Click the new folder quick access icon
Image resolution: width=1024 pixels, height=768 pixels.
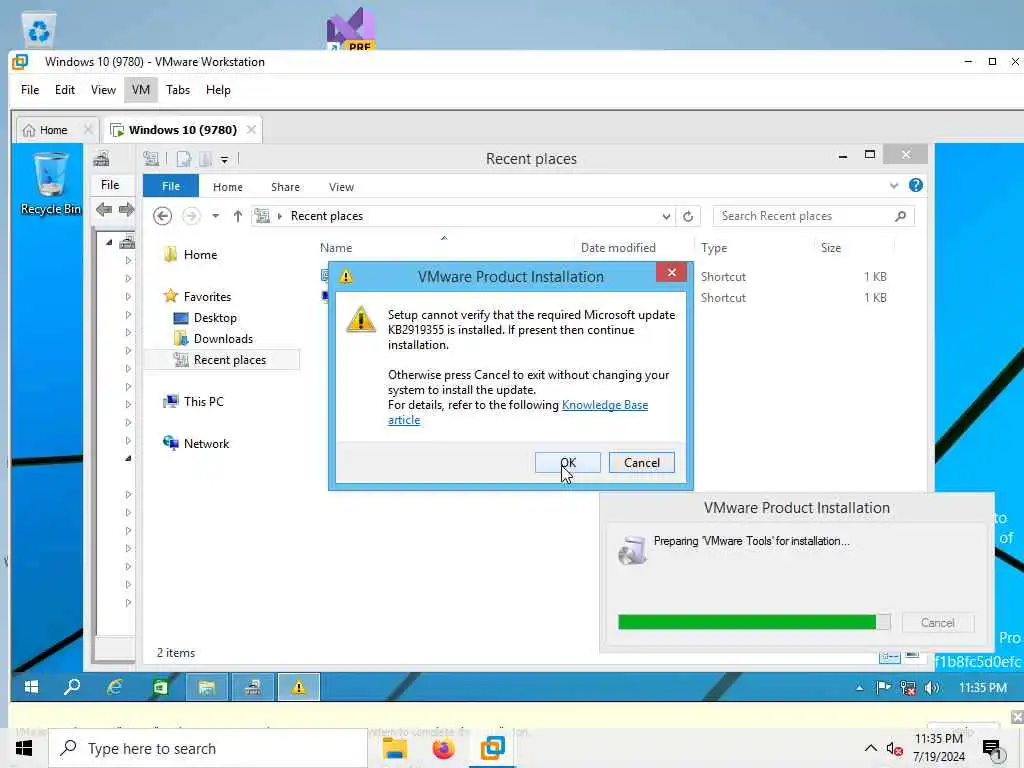click(205, 159)
